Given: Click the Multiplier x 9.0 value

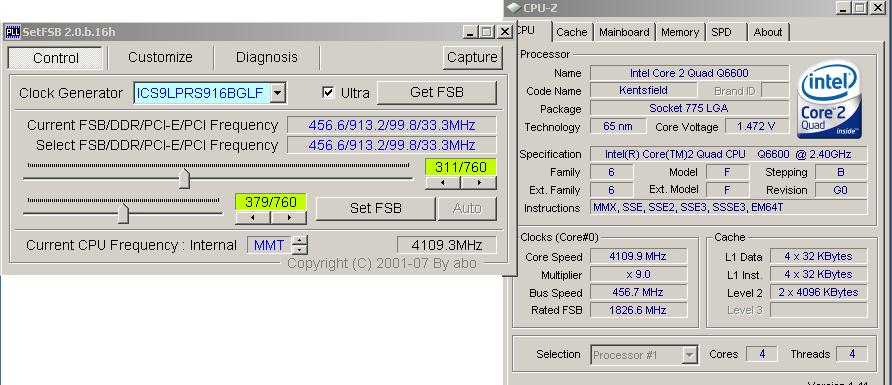Looking at the screenshot, I should (638, 275).
